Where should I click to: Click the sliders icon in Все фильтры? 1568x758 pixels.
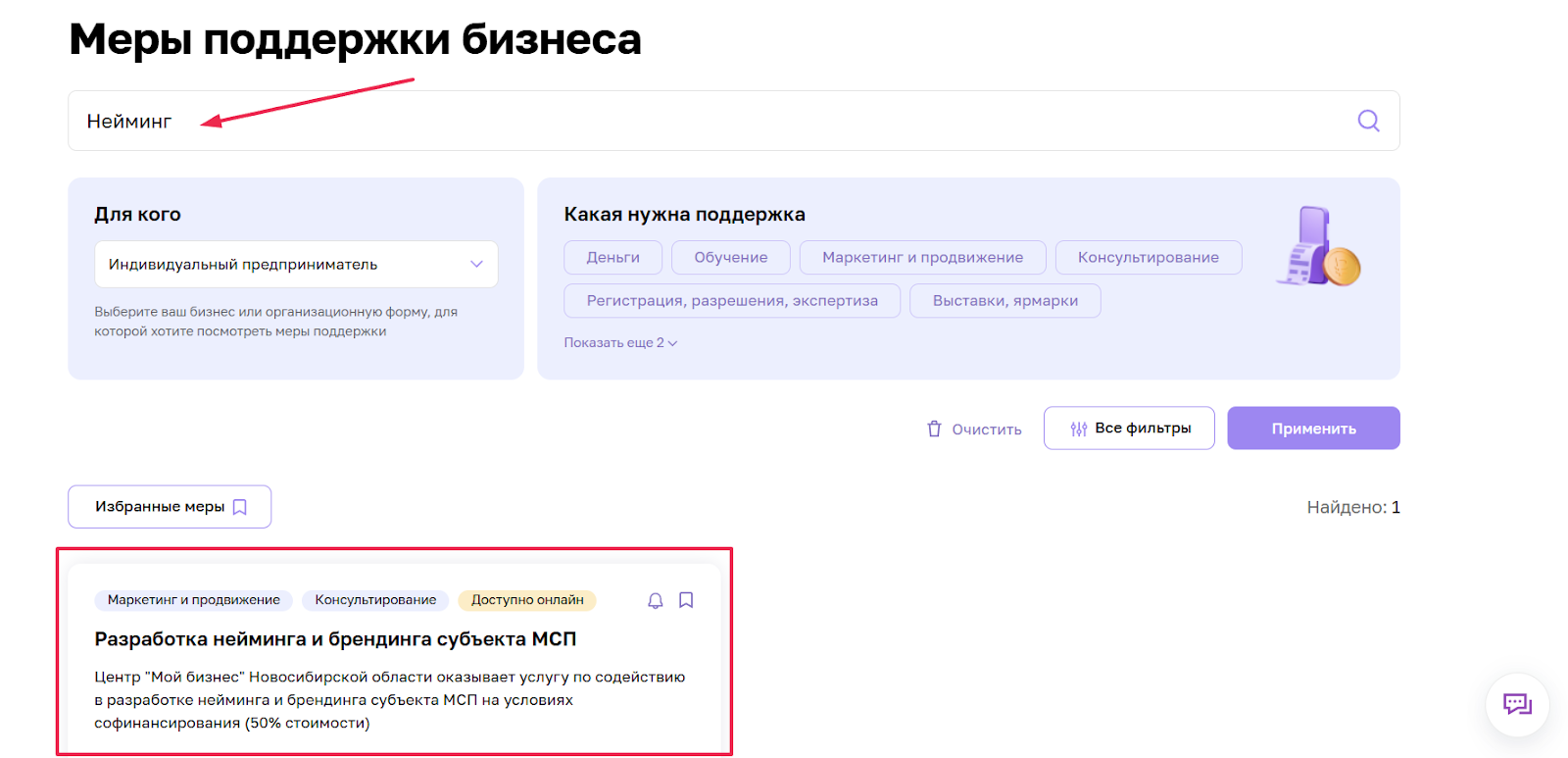[x=1079, y=429]
